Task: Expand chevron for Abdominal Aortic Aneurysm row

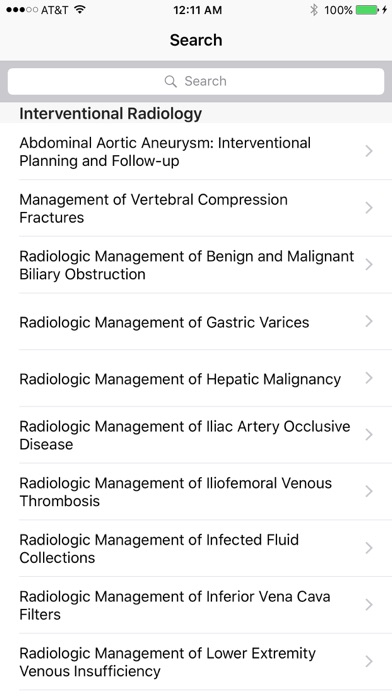Action: [368, 151]
